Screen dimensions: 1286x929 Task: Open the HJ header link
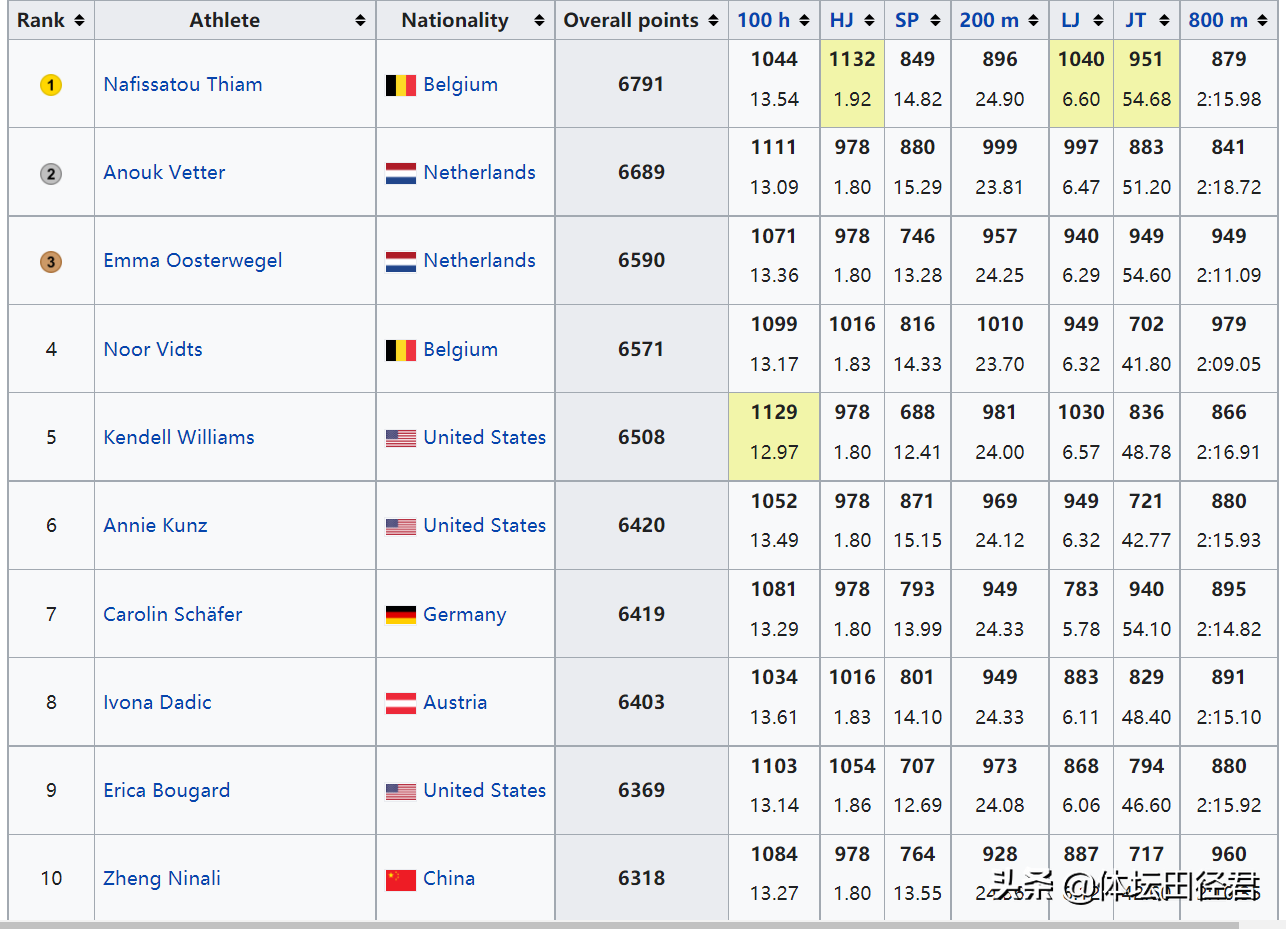(842, 20)
